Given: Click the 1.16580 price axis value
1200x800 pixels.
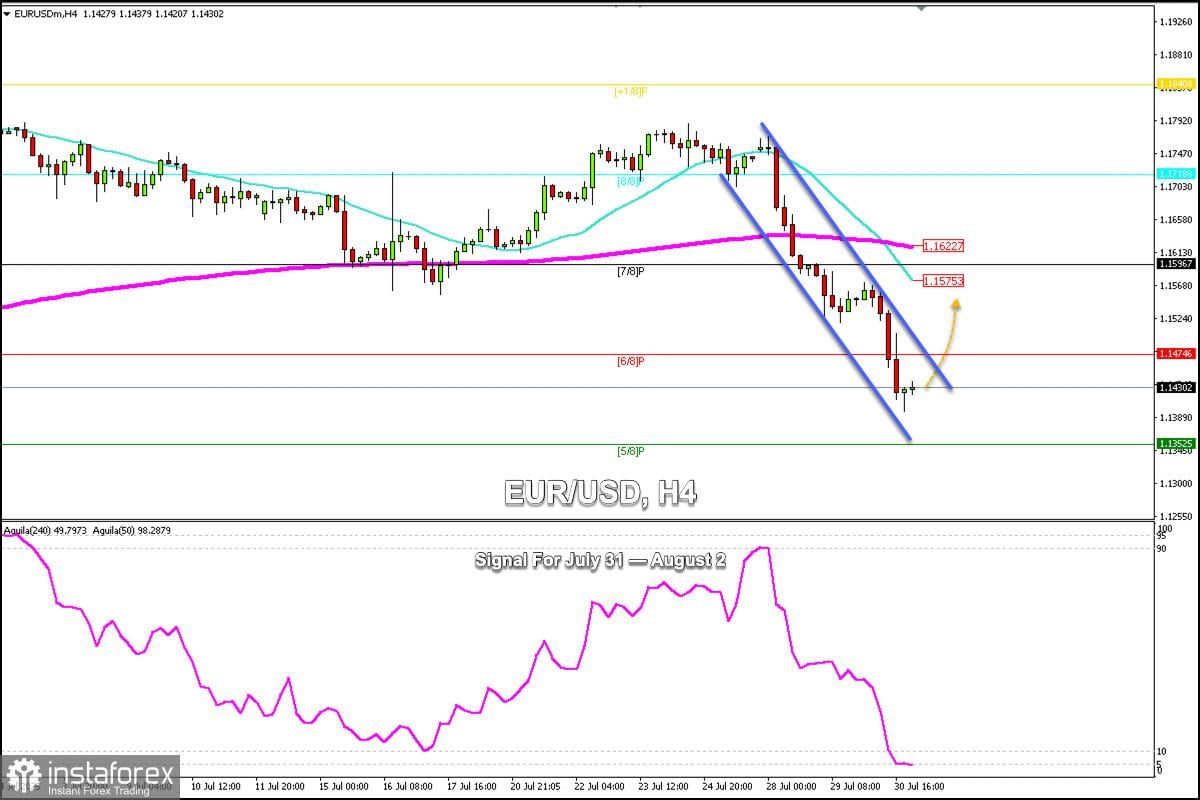Looking at the screenshot, I should point(1176,220).
